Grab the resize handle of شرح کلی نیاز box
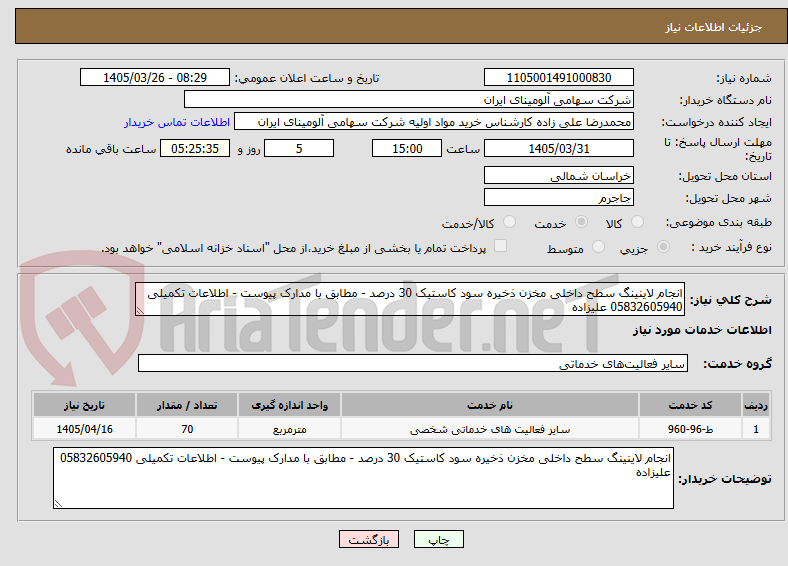Image resolution: width=788 pixels, height=566 pixels. click(x=140, y=311)
